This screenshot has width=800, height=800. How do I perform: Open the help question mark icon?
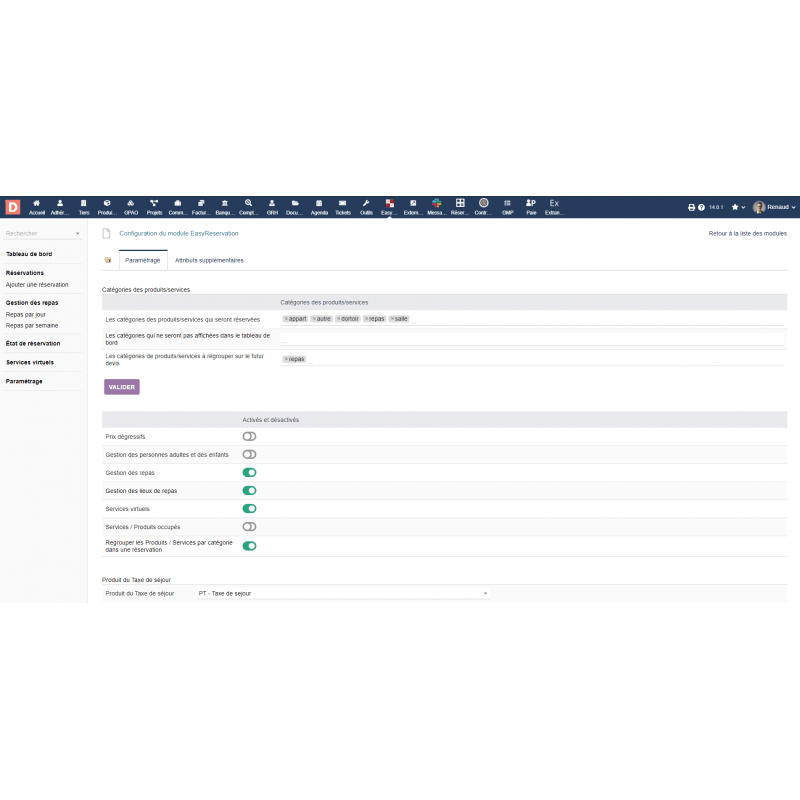[x=701, y=207]
